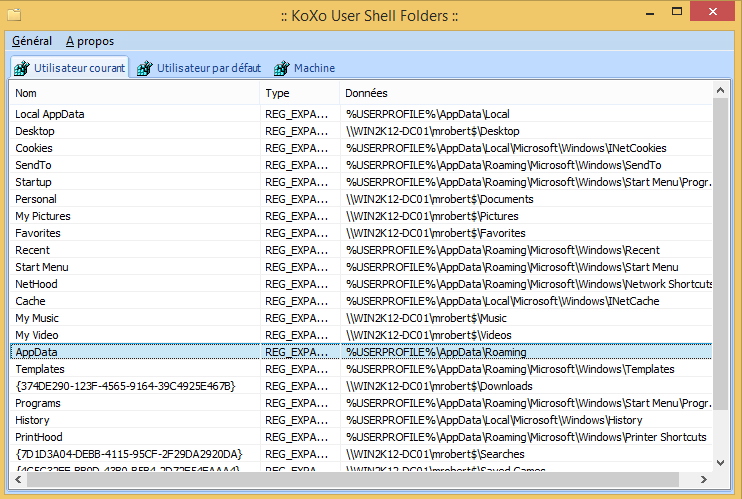Sort by the Données column header
This screenshot has height=499, width=742.
(526, 93)
